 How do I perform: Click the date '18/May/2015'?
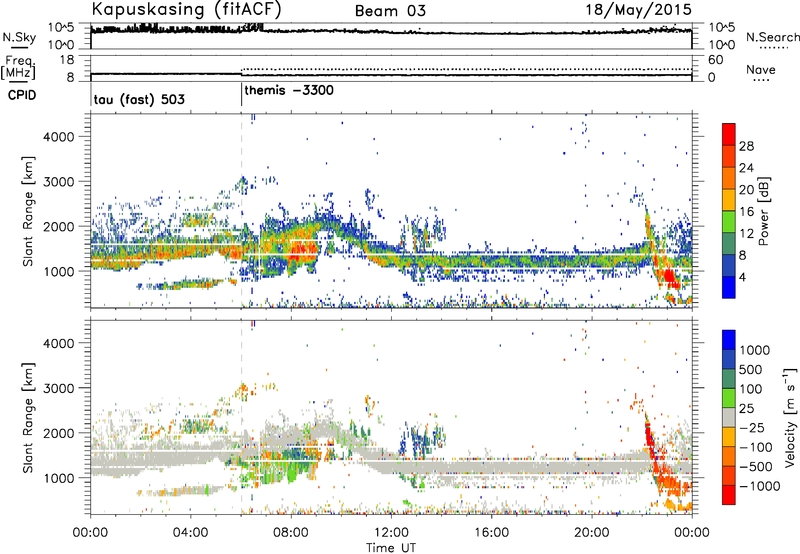tap(638, 10)
